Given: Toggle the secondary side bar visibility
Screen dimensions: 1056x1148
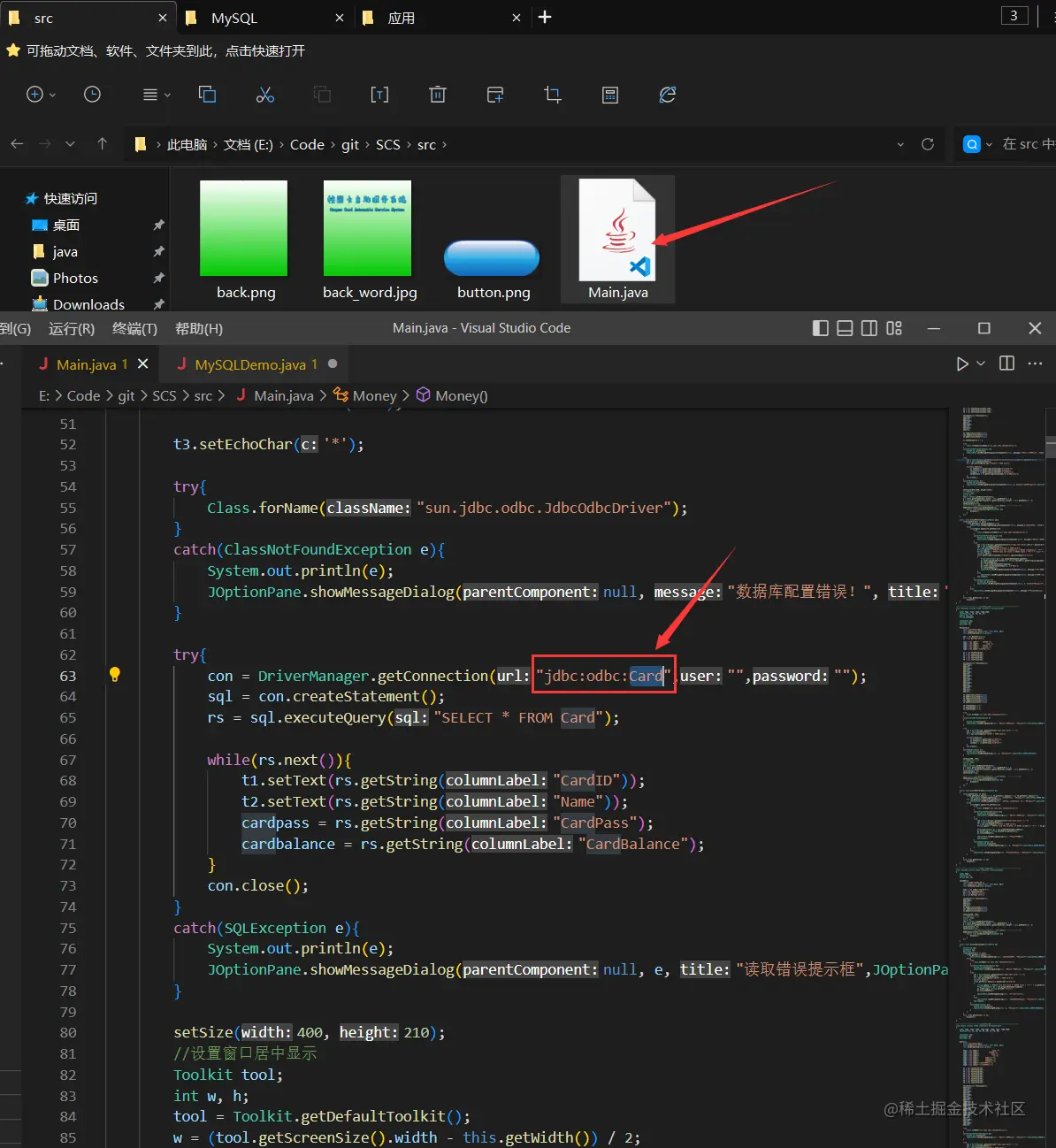Looking at the screenshot, I should click(869, 328).
